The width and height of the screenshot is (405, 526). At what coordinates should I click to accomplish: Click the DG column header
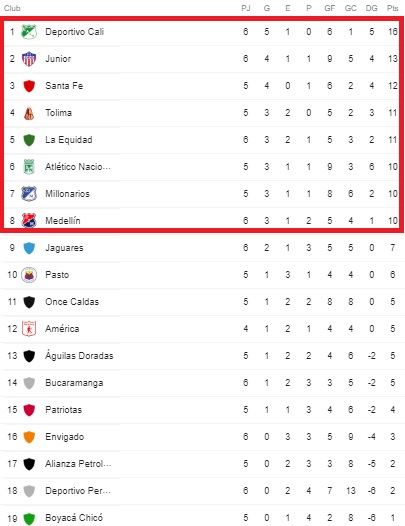click(371, 8)
